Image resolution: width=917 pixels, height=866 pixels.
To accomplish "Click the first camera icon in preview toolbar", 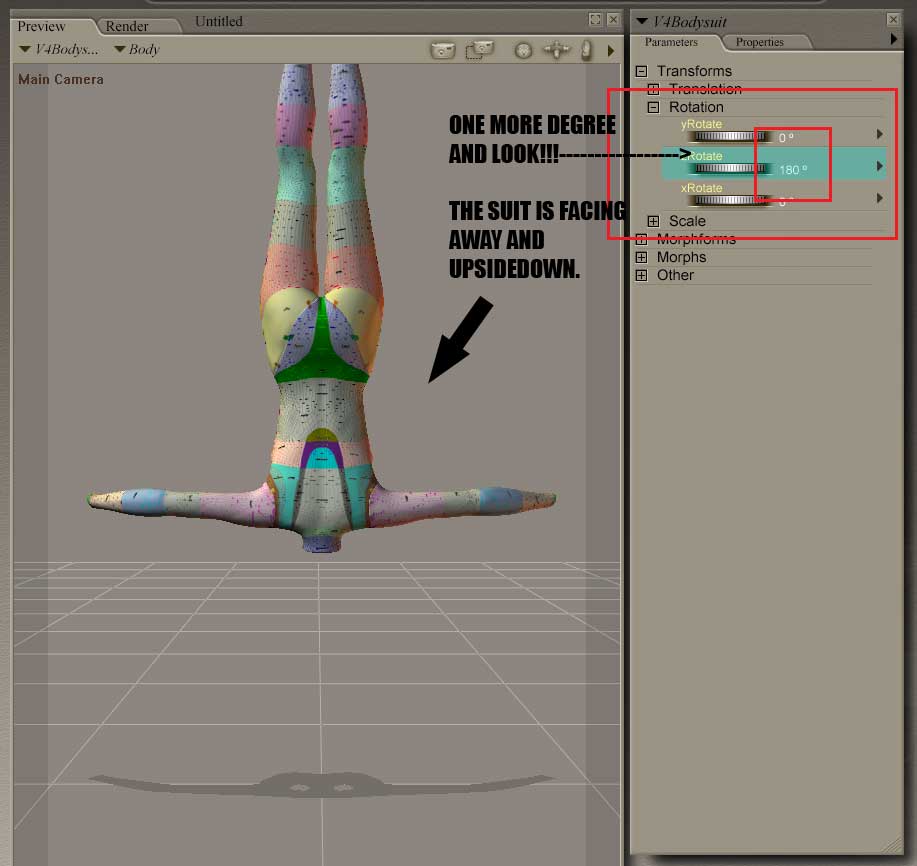I will [442, 50].
